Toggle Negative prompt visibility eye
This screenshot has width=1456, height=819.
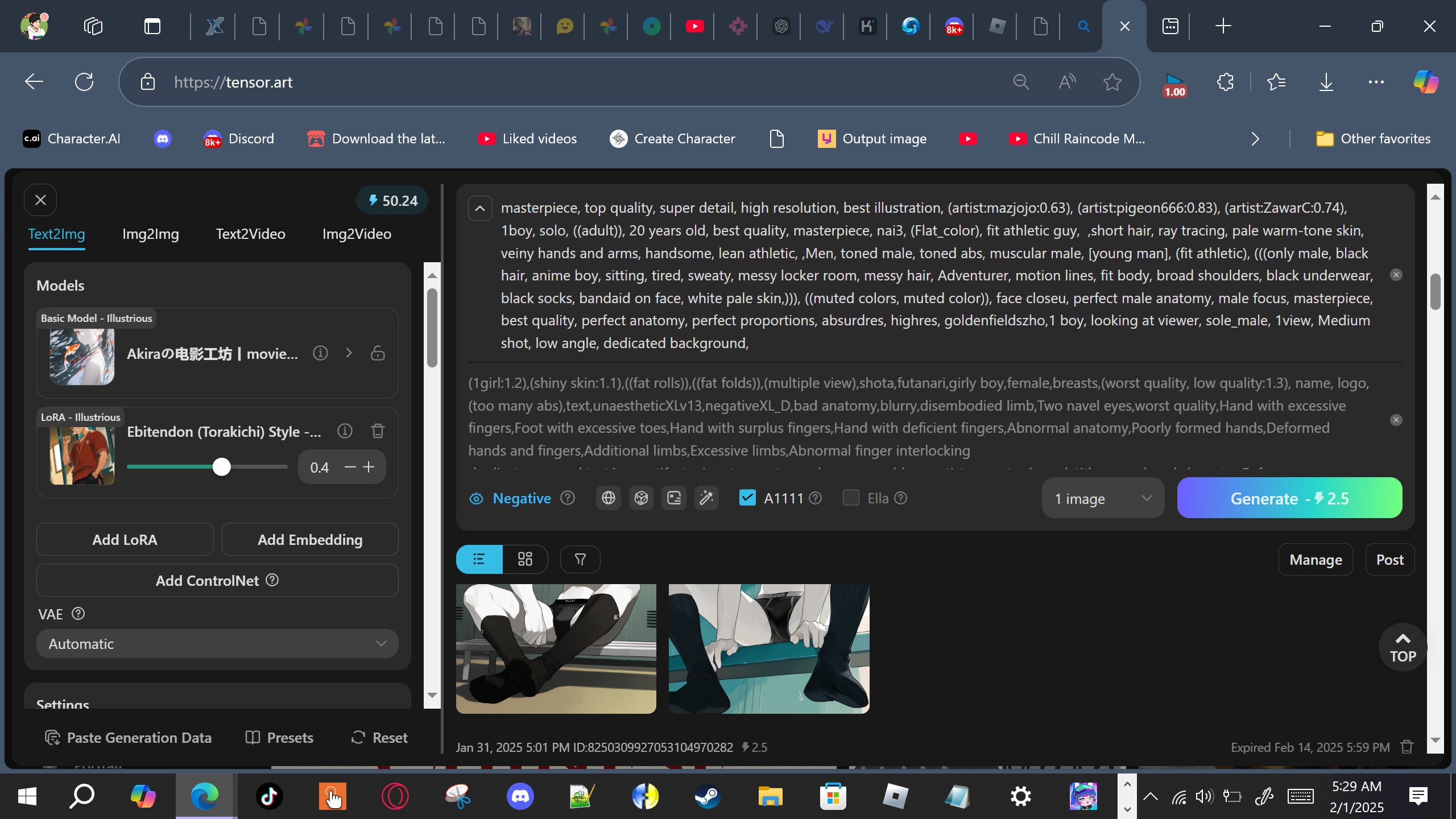[x=476, y=499]
